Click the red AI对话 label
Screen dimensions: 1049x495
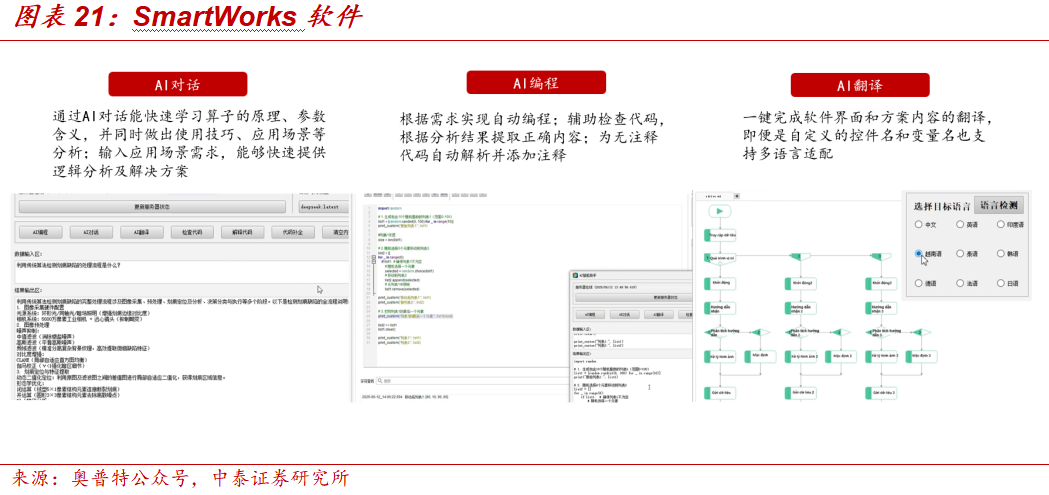178,85
